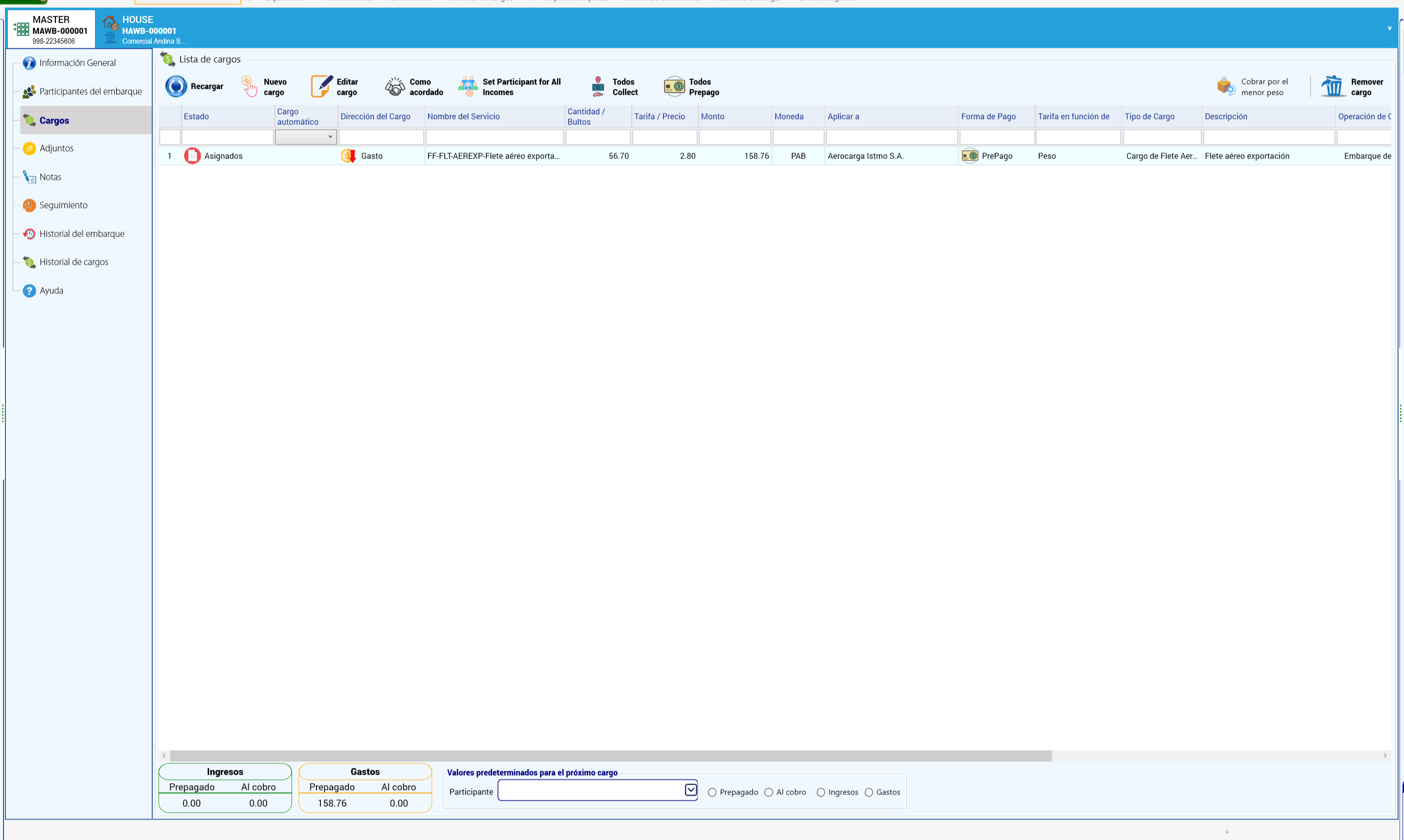The width and height of the screenshot is (1404, 840).
Task: Switch to the MASTER MAWB-000001 tab
Action: click(x=51, y=30)
